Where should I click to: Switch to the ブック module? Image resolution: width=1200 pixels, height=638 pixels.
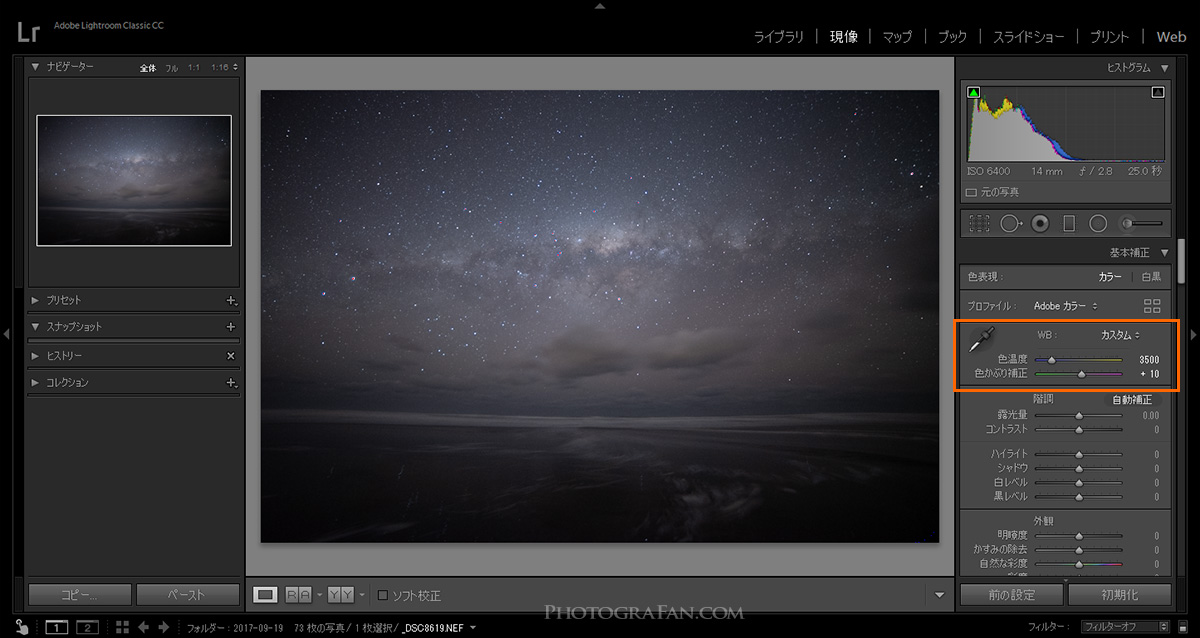(x=952, y=37)
